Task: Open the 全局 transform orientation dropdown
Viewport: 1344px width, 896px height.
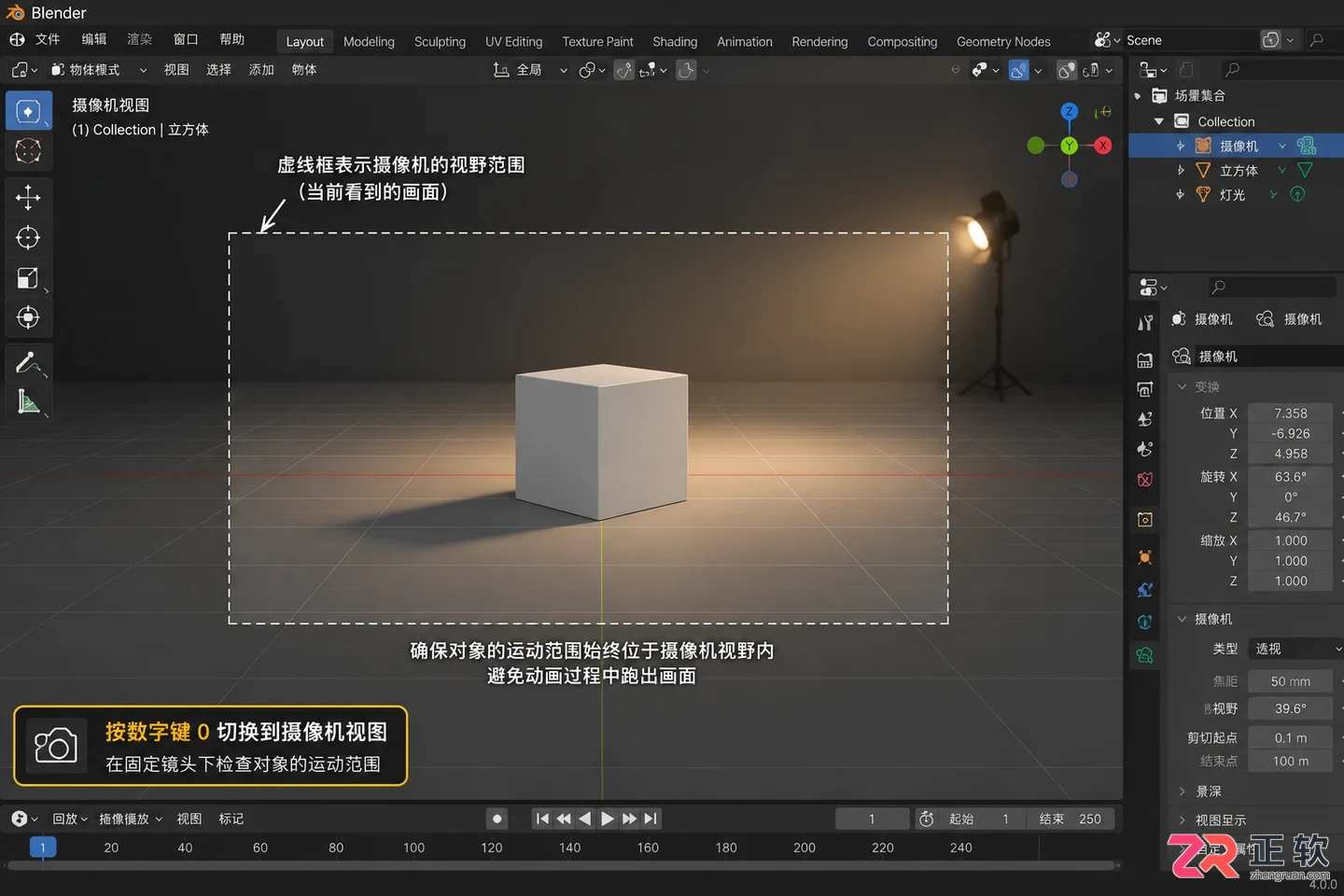Action: (x=530, y=70)
